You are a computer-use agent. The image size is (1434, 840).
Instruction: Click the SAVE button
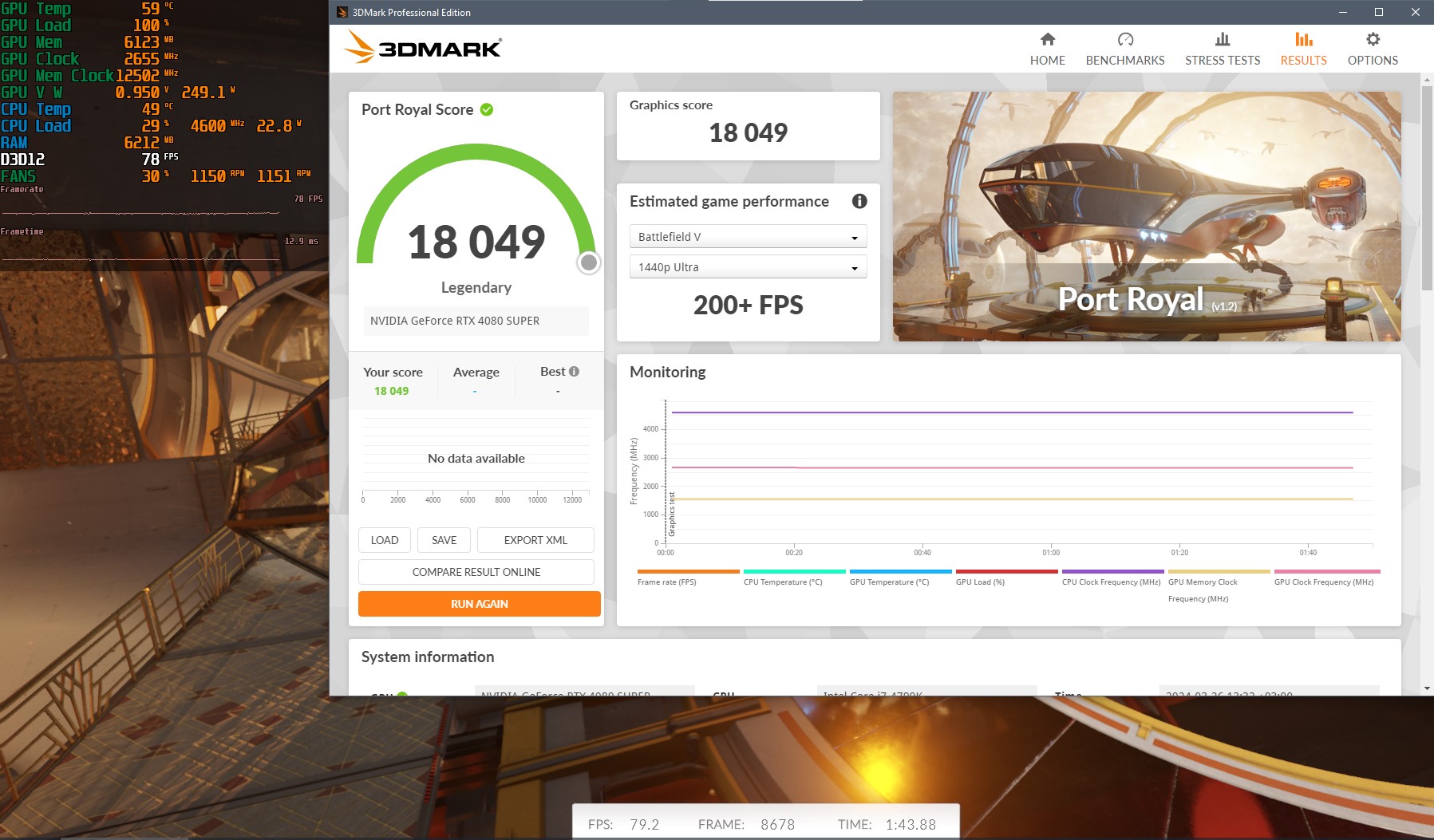[x=444, y=540]
